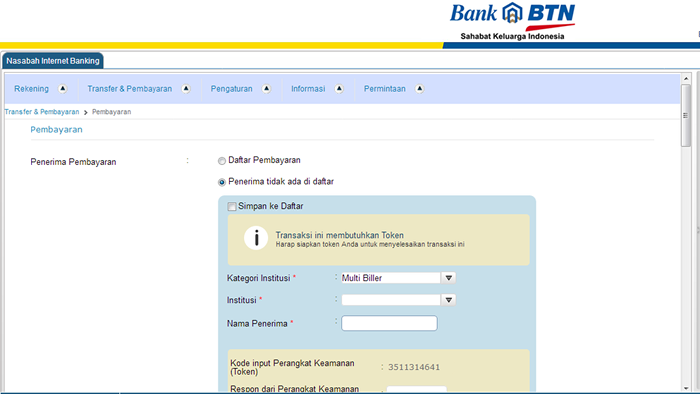Expand the Permintaan menu arrow
Screen dimensions: 700x394
tap(419, 88)
